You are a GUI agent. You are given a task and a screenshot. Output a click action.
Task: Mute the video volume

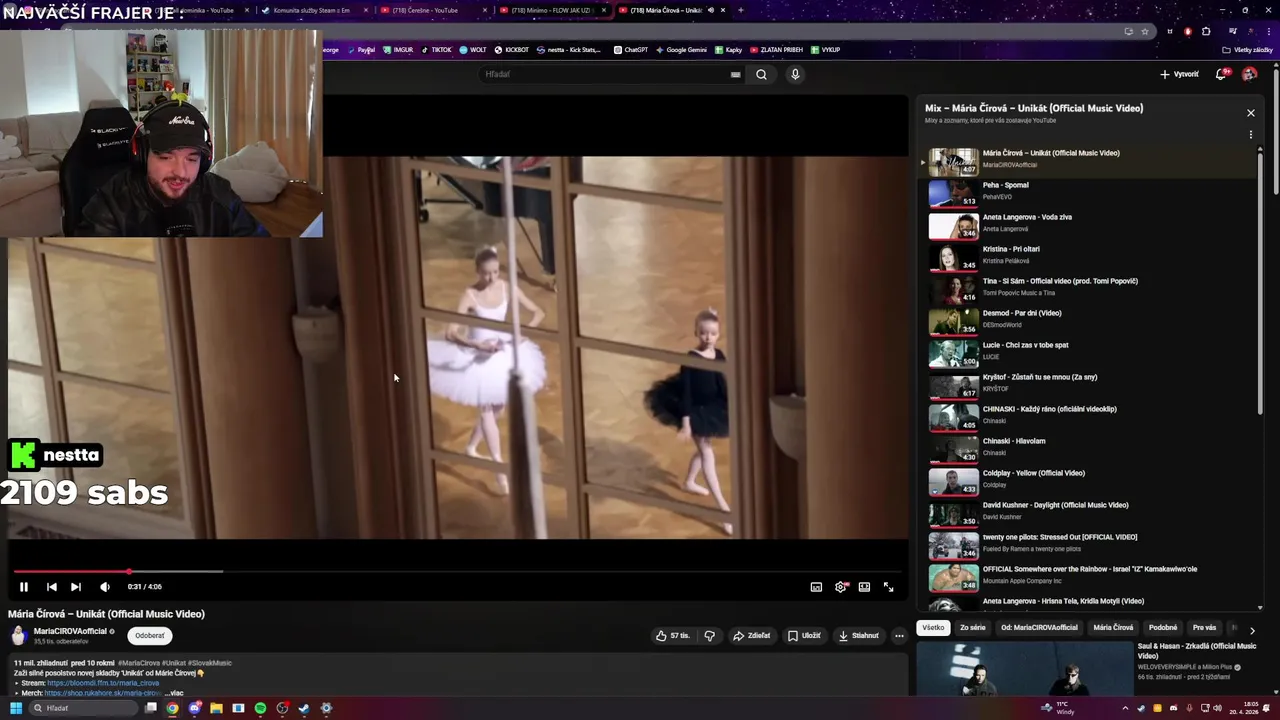click(x=105, y=587)
